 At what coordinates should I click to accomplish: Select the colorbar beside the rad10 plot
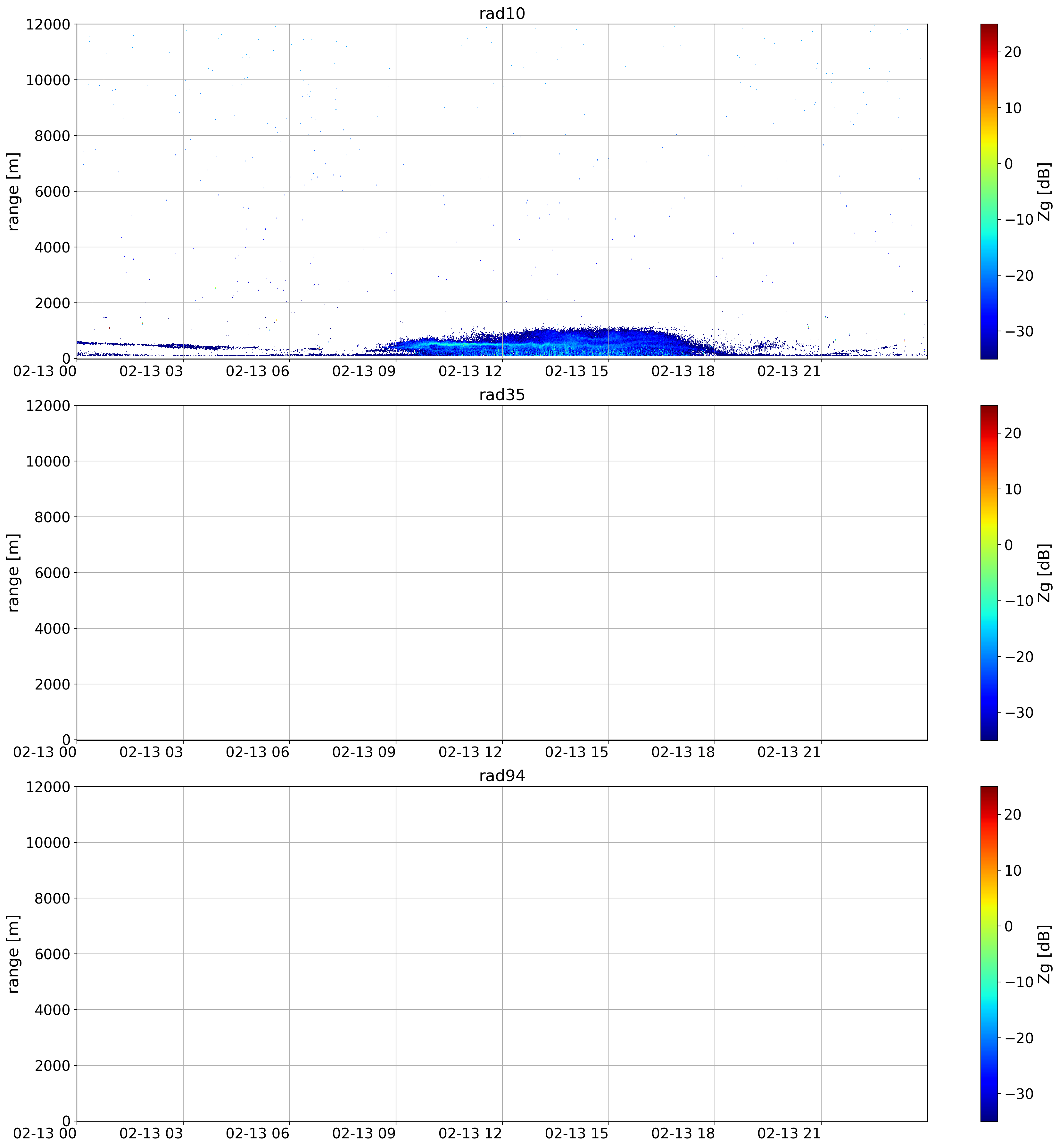[989, 191]
